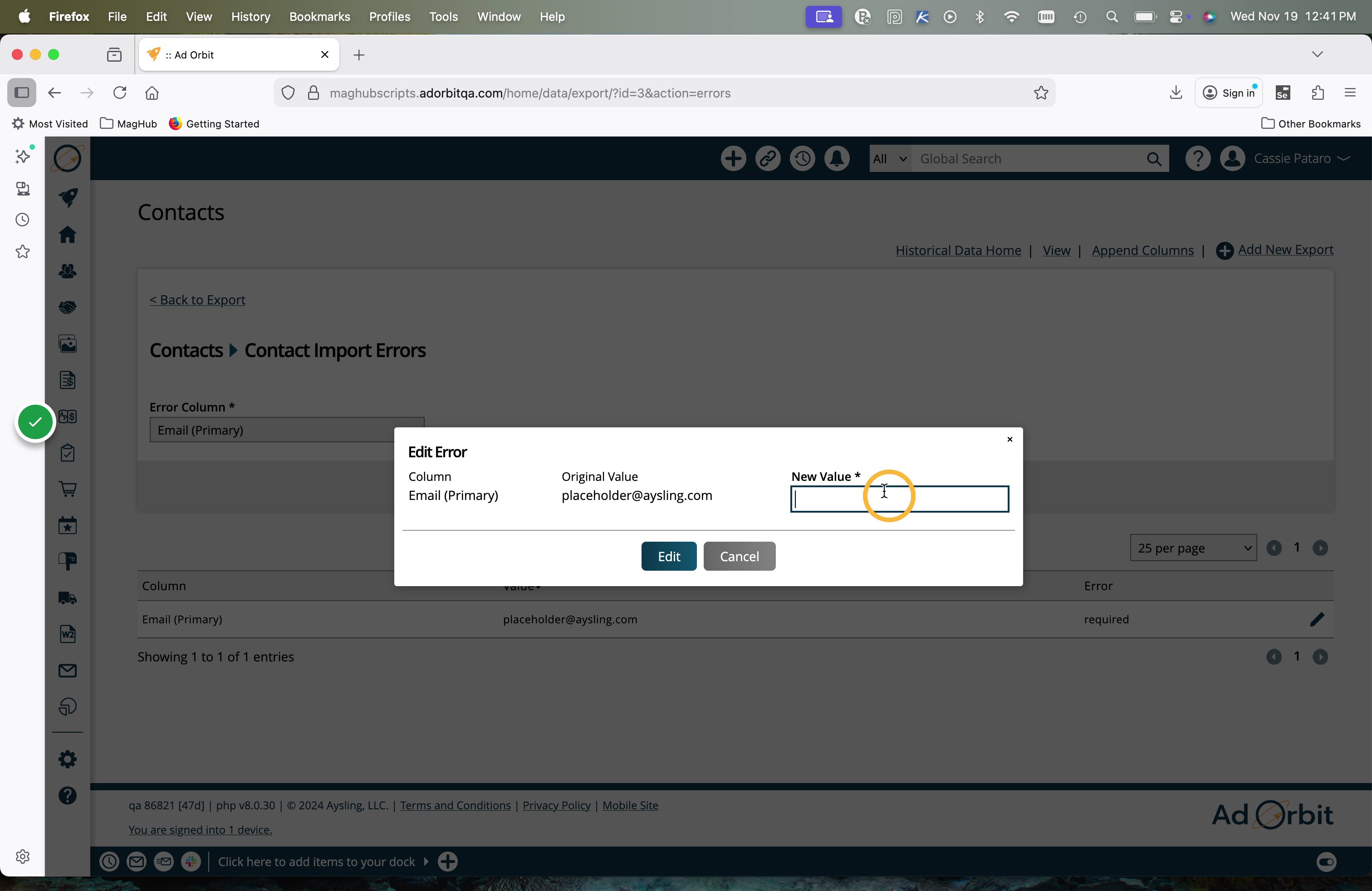Viewport: 1372px width, 891px height.
Task: Click the pencil edit icon in error row
Action: point(1317,619)
